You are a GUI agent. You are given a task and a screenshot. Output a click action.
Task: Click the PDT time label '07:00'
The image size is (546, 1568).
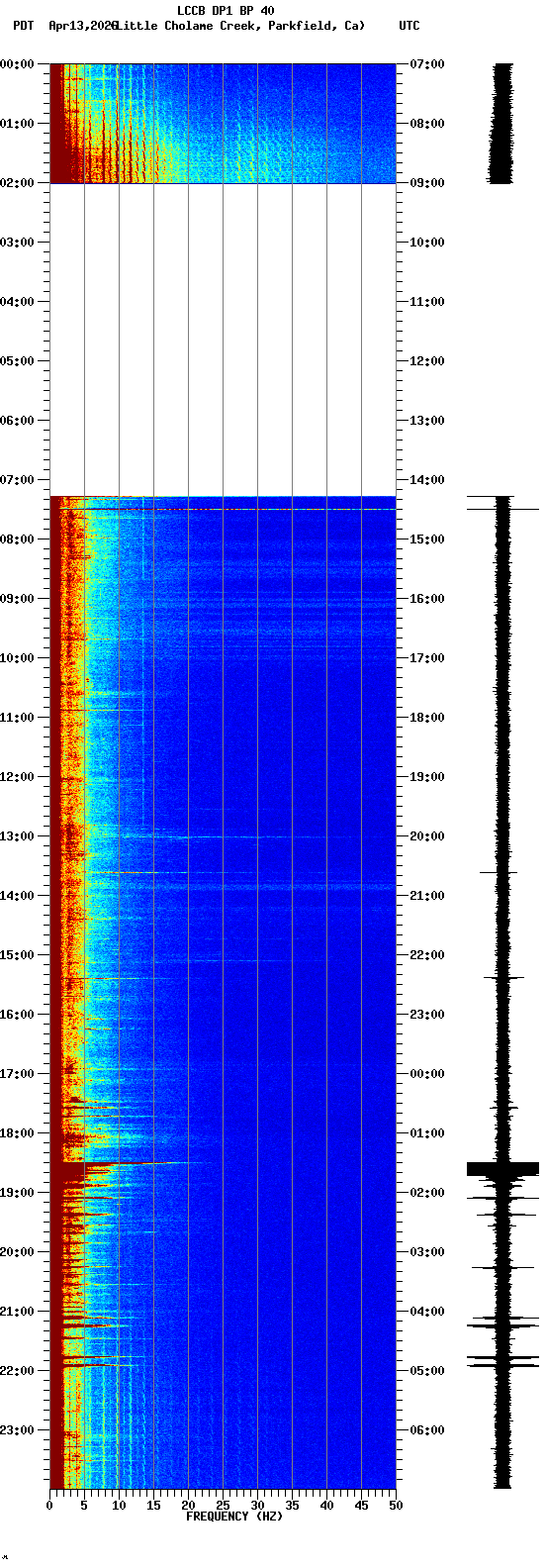(17, 480)
